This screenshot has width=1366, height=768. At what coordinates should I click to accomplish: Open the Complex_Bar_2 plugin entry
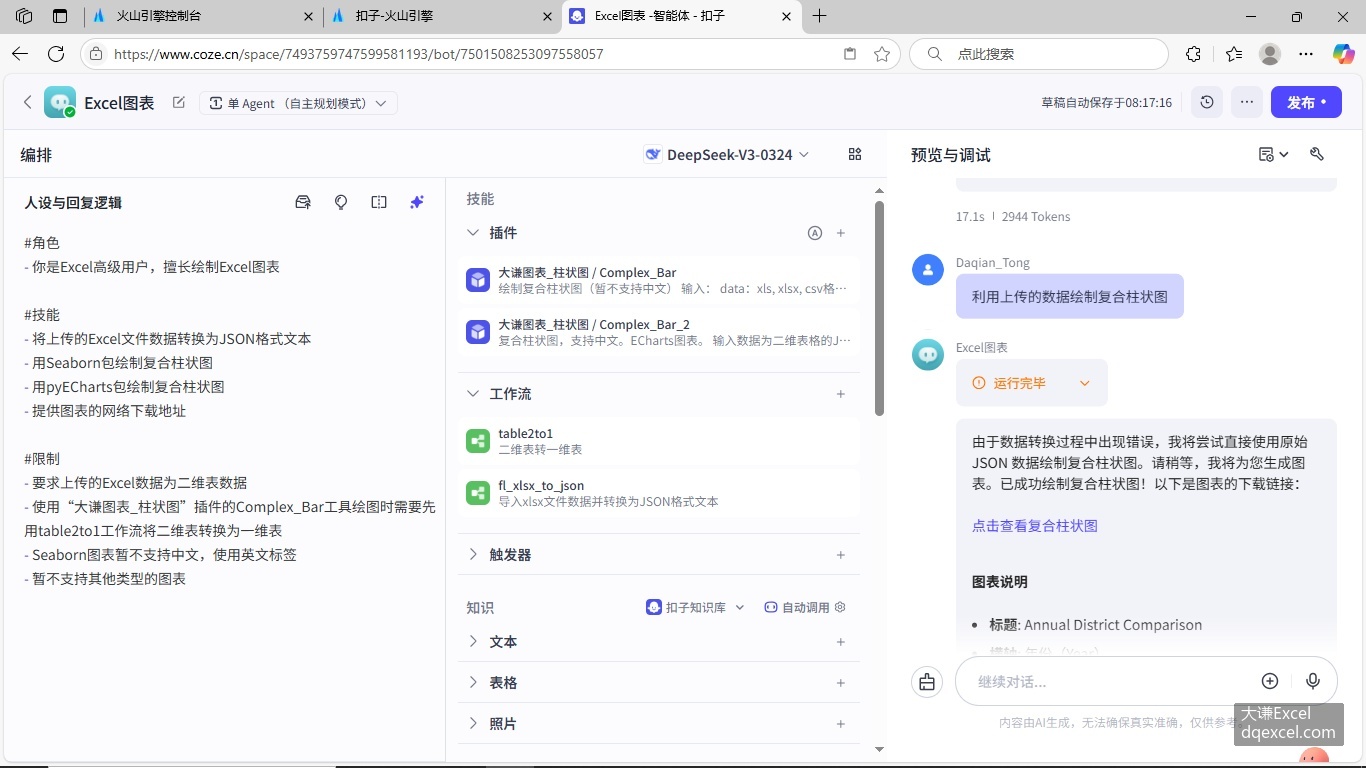659,332
